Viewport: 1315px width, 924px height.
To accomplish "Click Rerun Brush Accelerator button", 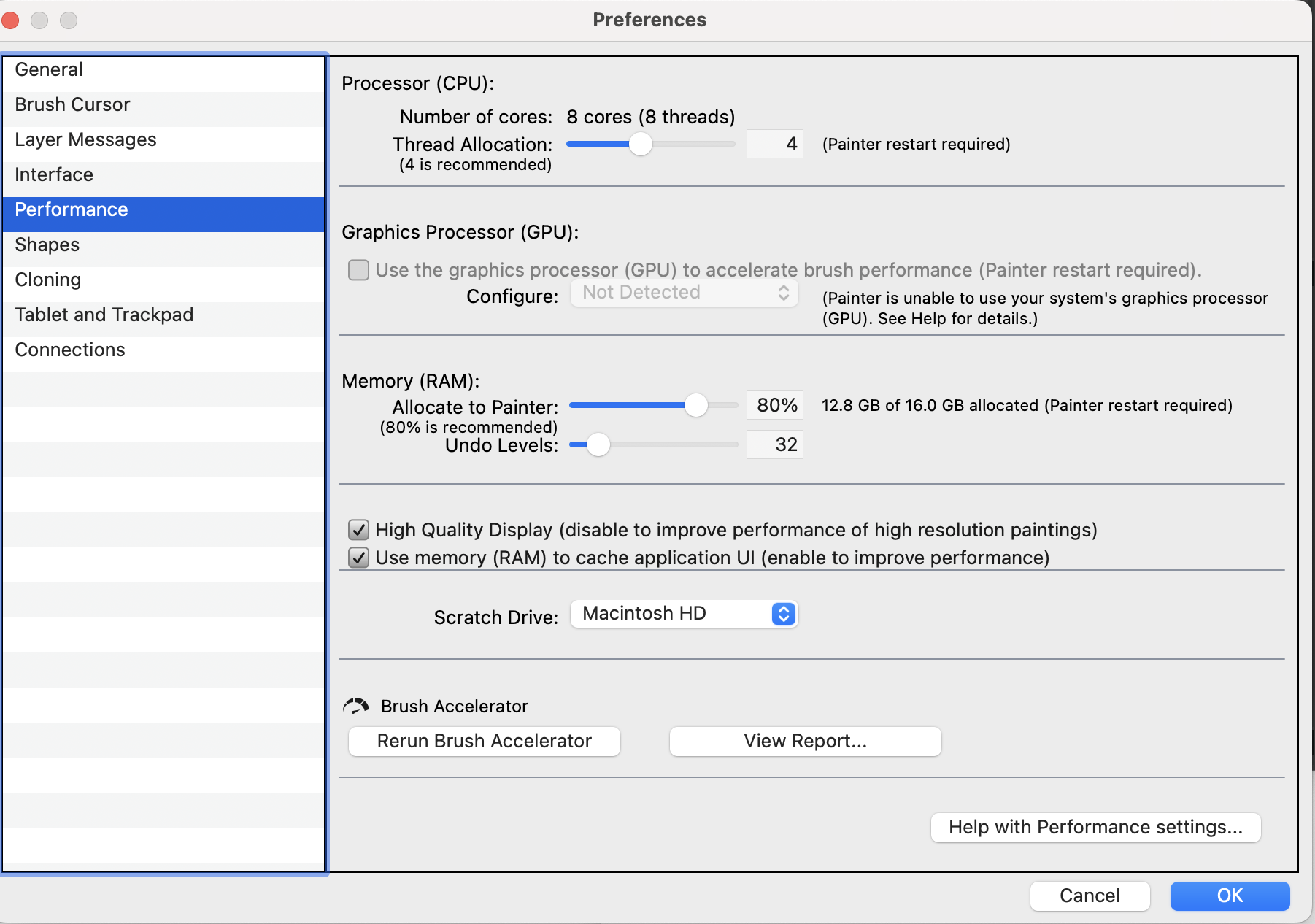I will tap(484, 742).
